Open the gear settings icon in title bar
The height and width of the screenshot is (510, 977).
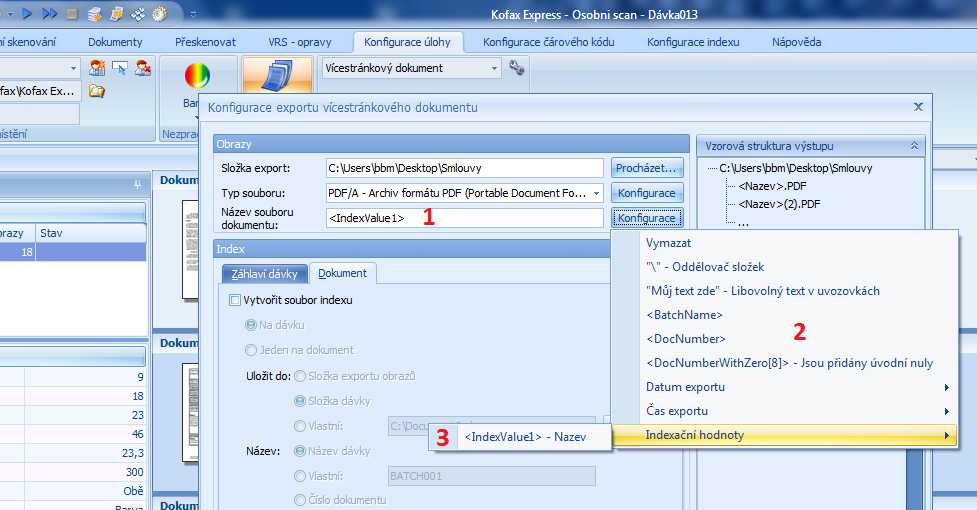tap(160, 14)
